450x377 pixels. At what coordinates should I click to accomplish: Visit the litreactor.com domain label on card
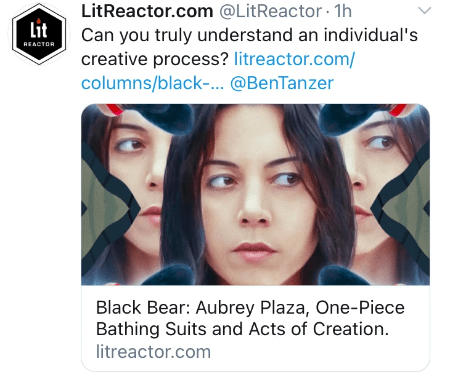pos(153,352)
